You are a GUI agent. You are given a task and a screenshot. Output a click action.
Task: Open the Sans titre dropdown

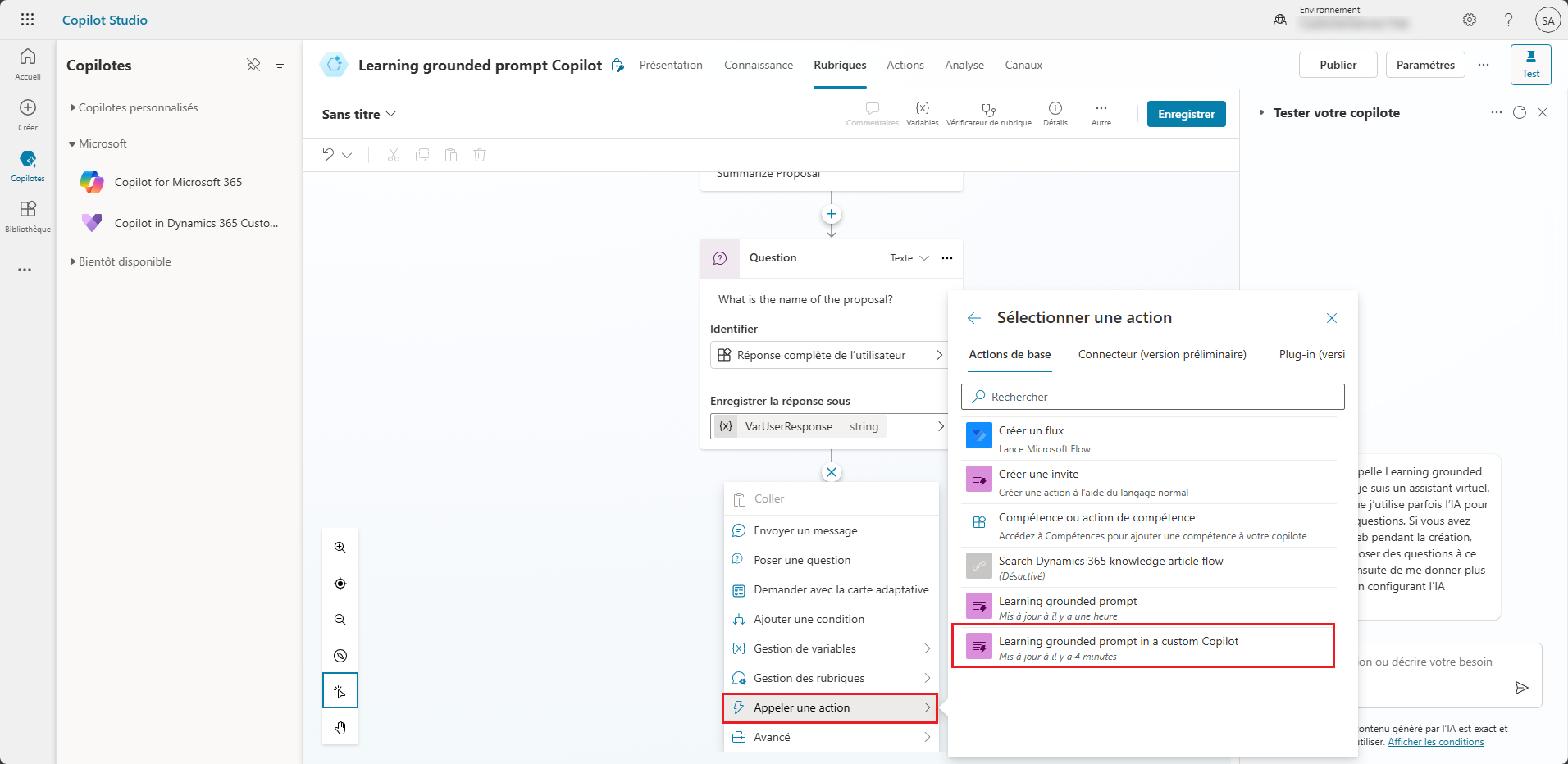coord(359,114)
